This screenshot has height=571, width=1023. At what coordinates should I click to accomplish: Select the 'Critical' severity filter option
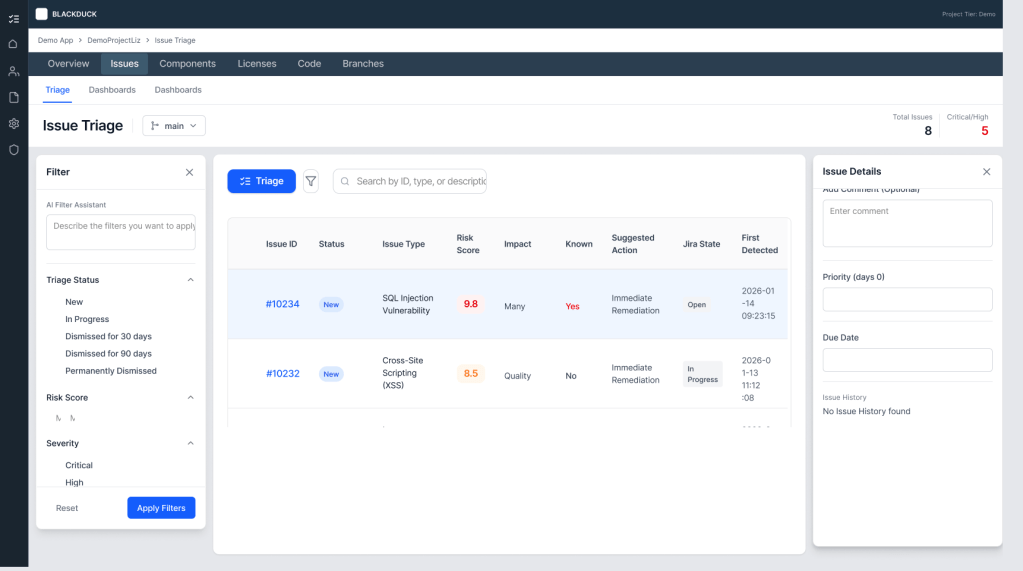[79, 465]
